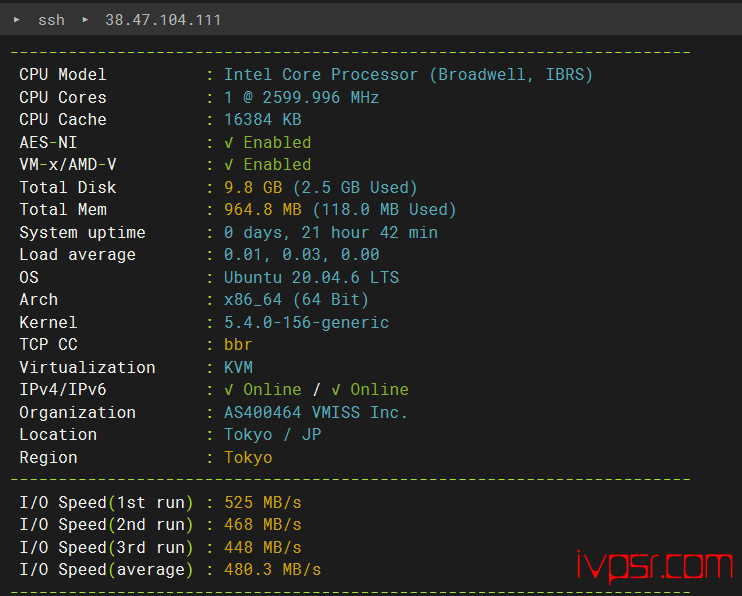Click the KVM virtualization value

click(238, 368)
